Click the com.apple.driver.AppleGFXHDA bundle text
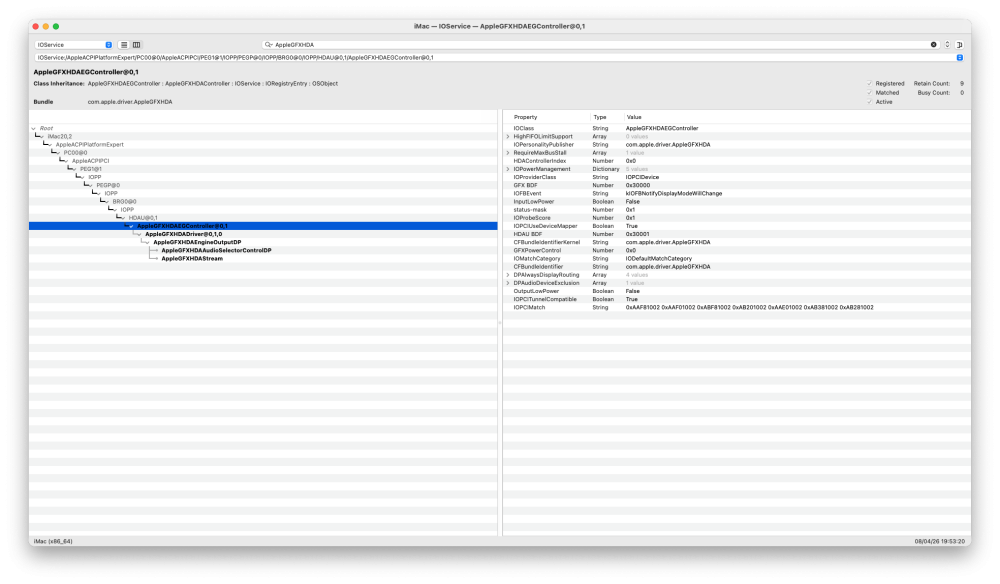The height and width of the screenshot is (584, 1000). pyautogui.click(x=130, y=102)
